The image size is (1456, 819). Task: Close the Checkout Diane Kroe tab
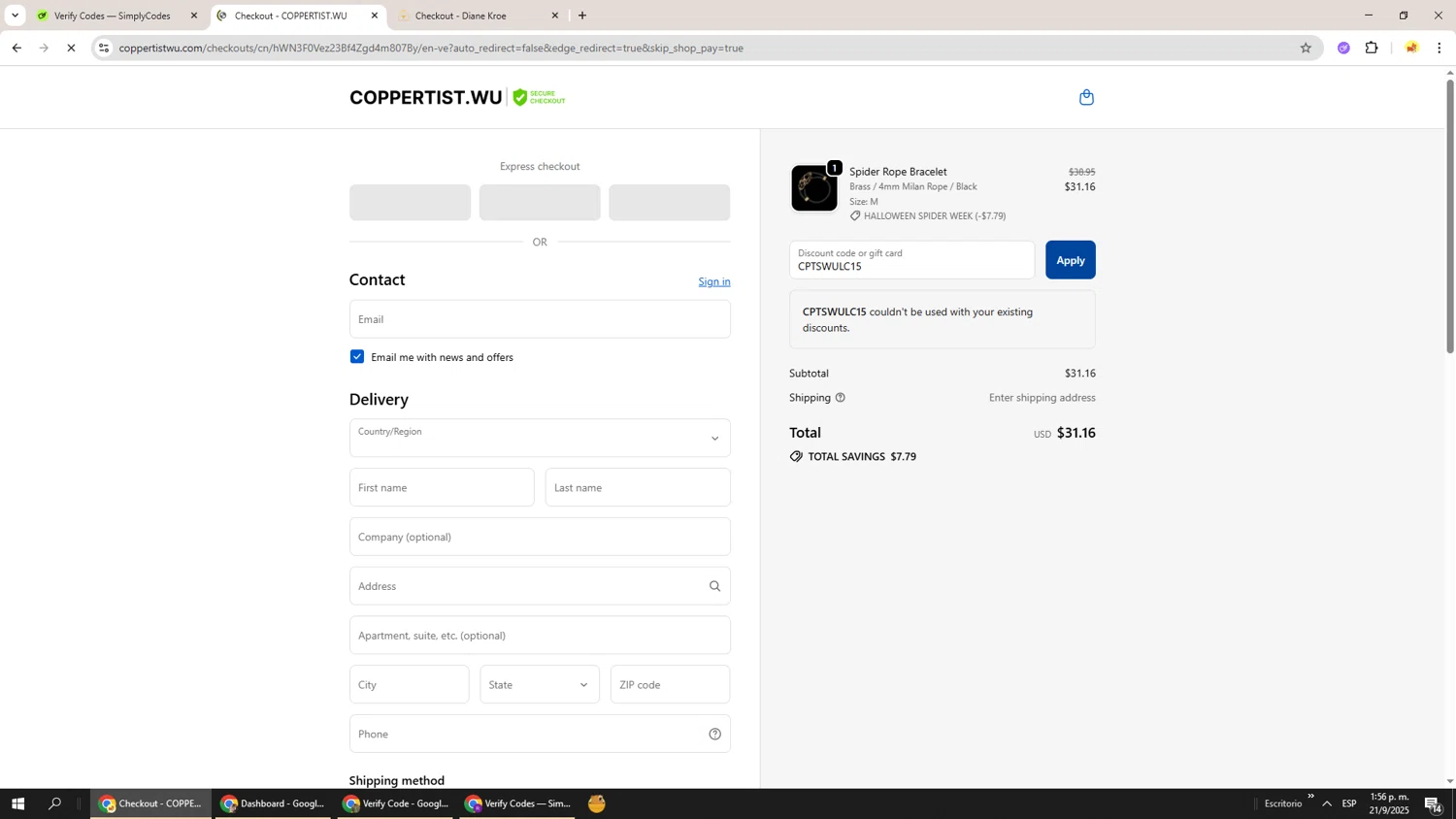(555, 16)
